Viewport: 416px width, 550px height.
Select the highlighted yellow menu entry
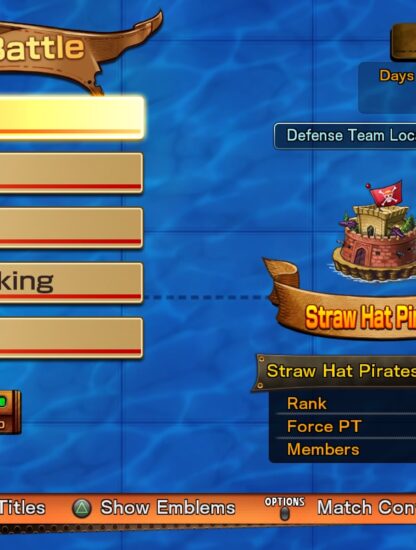click(71, 118)
